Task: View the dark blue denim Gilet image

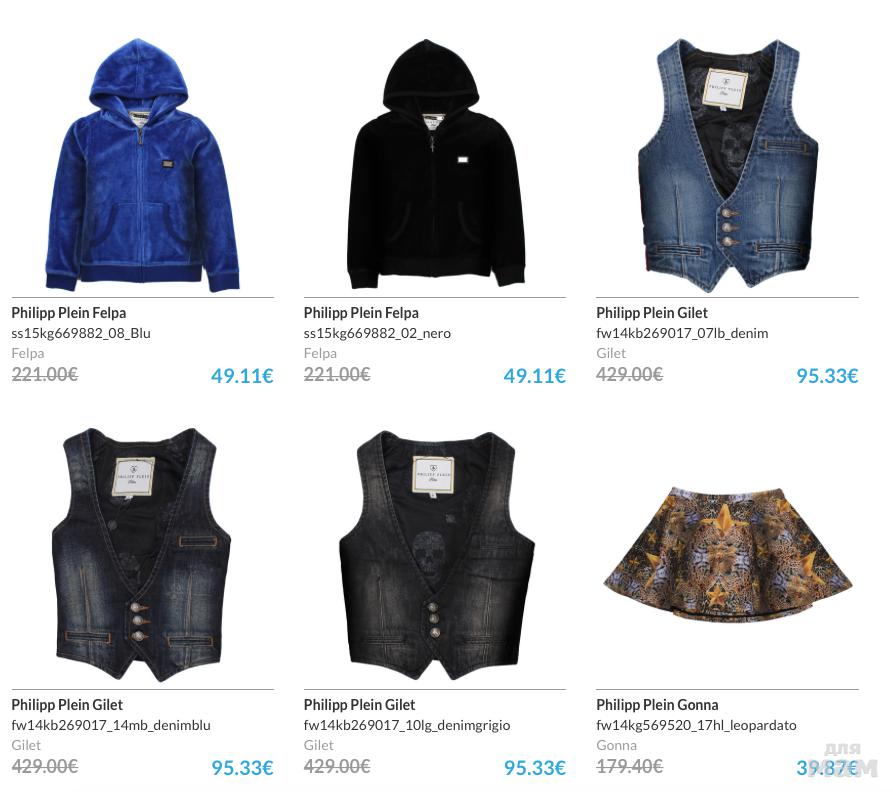Action: pos(141,555)
